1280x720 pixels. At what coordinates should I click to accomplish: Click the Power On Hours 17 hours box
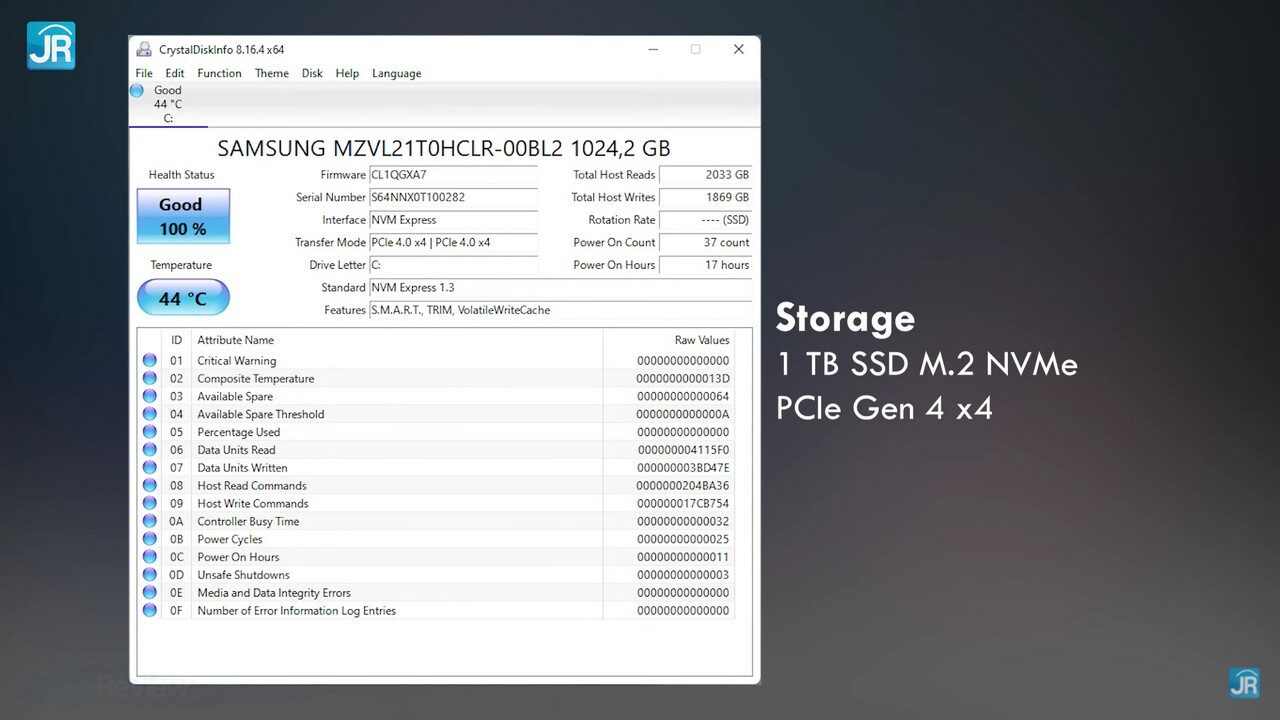point(706,265)
